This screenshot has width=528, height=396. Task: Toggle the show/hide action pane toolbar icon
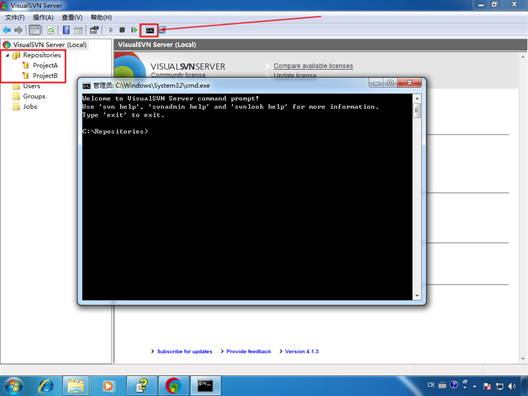pyautogui.click(x=78, y=30)
